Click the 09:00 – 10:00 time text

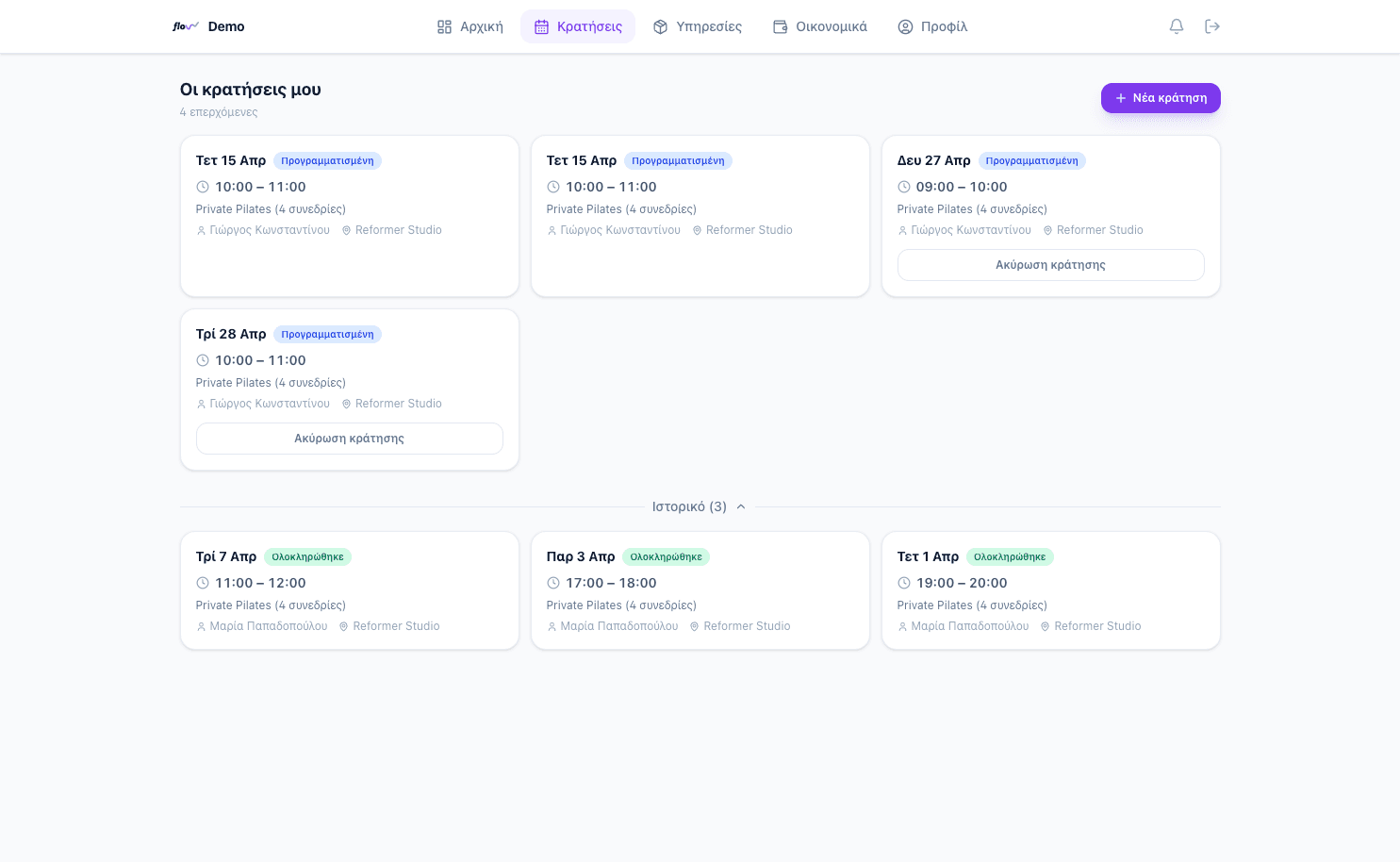click(962, 187)
